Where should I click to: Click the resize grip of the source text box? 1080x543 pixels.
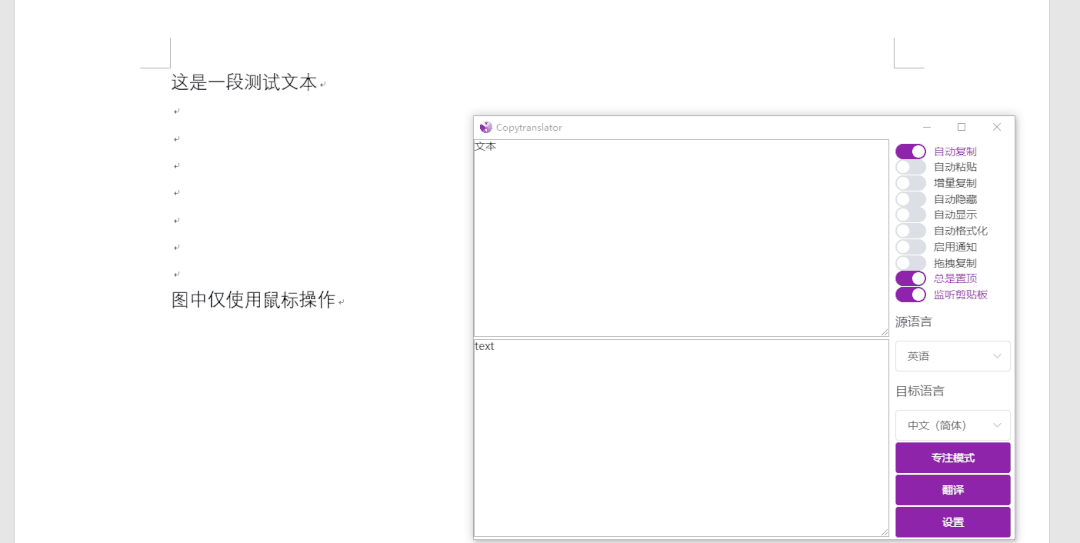tap(884, 332)
